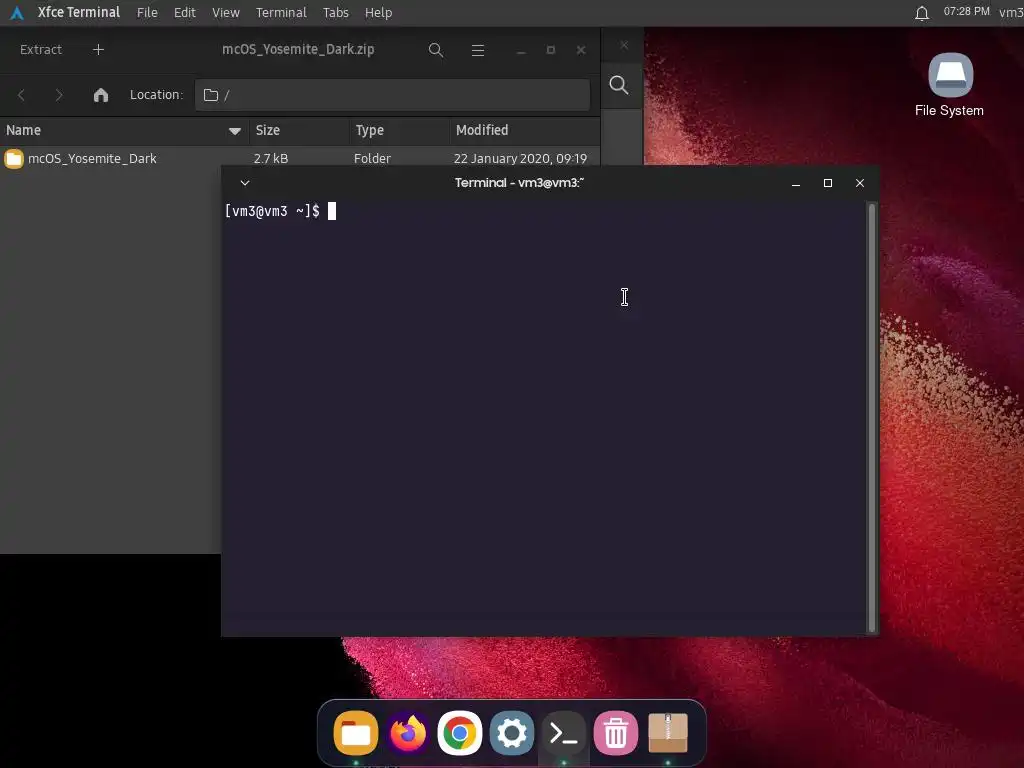This screenshot has height=768, width=1024.
Task: Open the Edit menu
Action: [x=184, y=12]
